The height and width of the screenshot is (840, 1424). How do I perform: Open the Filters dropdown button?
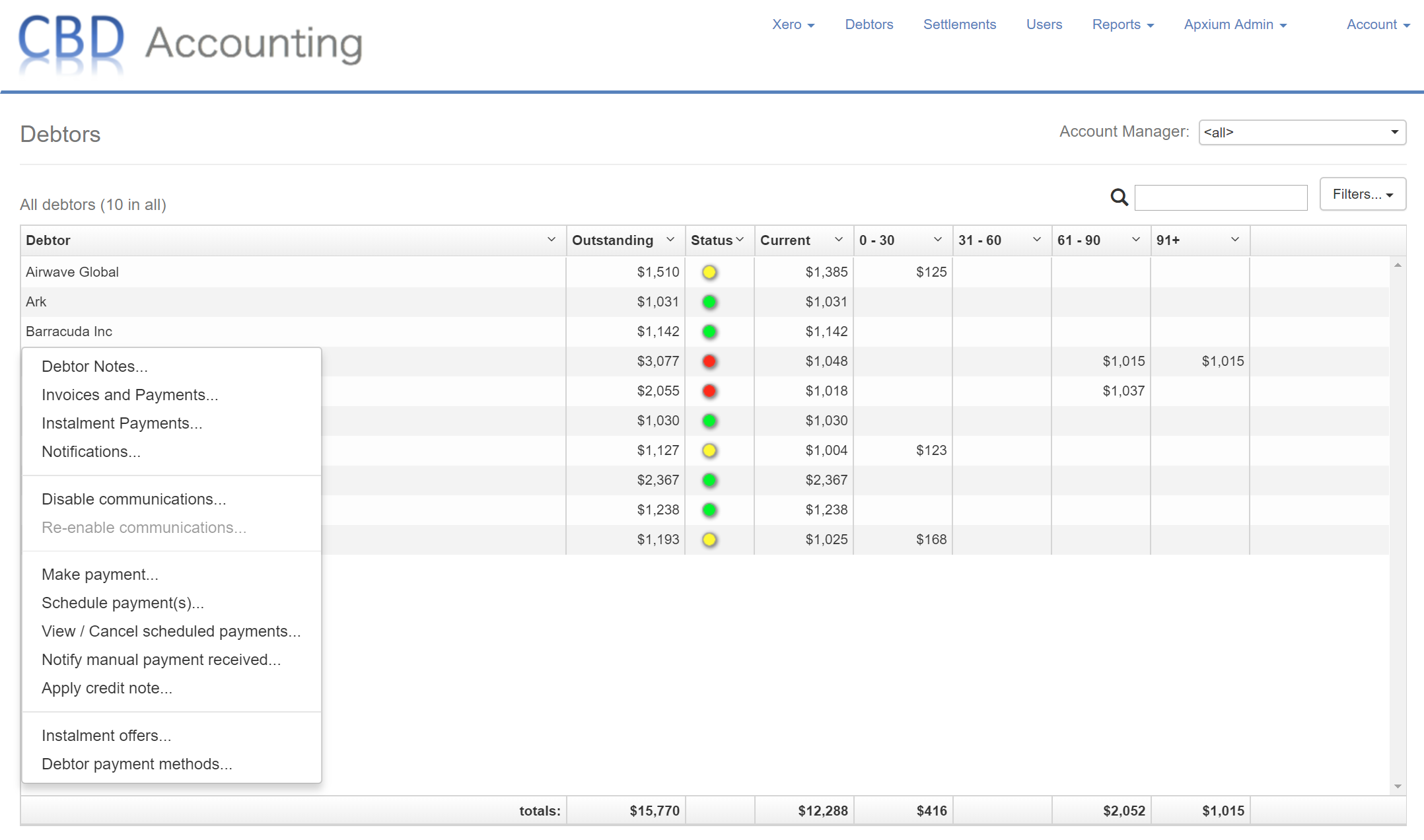tap(1363, 194)
